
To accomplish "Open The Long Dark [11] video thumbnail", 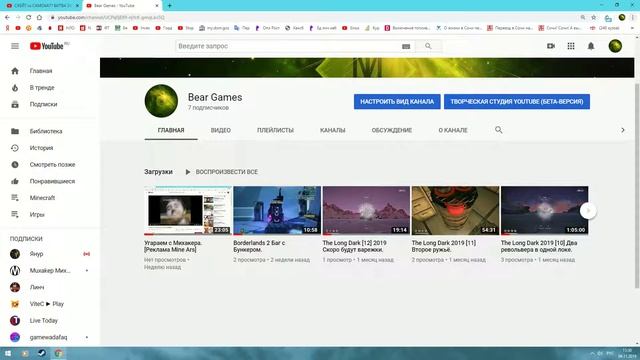I will 456,211.
